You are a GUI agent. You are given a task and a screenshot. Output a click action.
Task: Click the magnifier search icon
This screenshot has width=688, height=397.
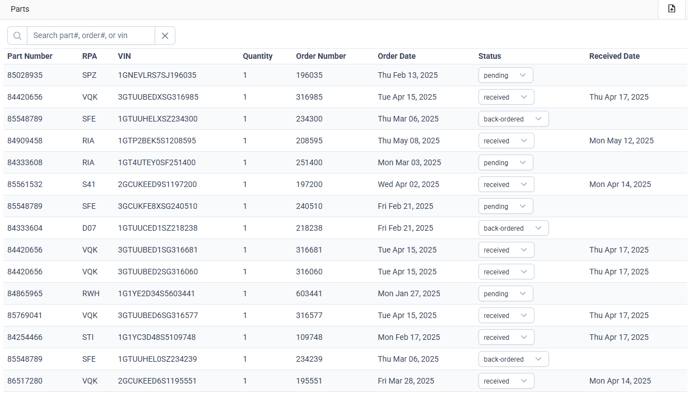(x=17, y=36)
